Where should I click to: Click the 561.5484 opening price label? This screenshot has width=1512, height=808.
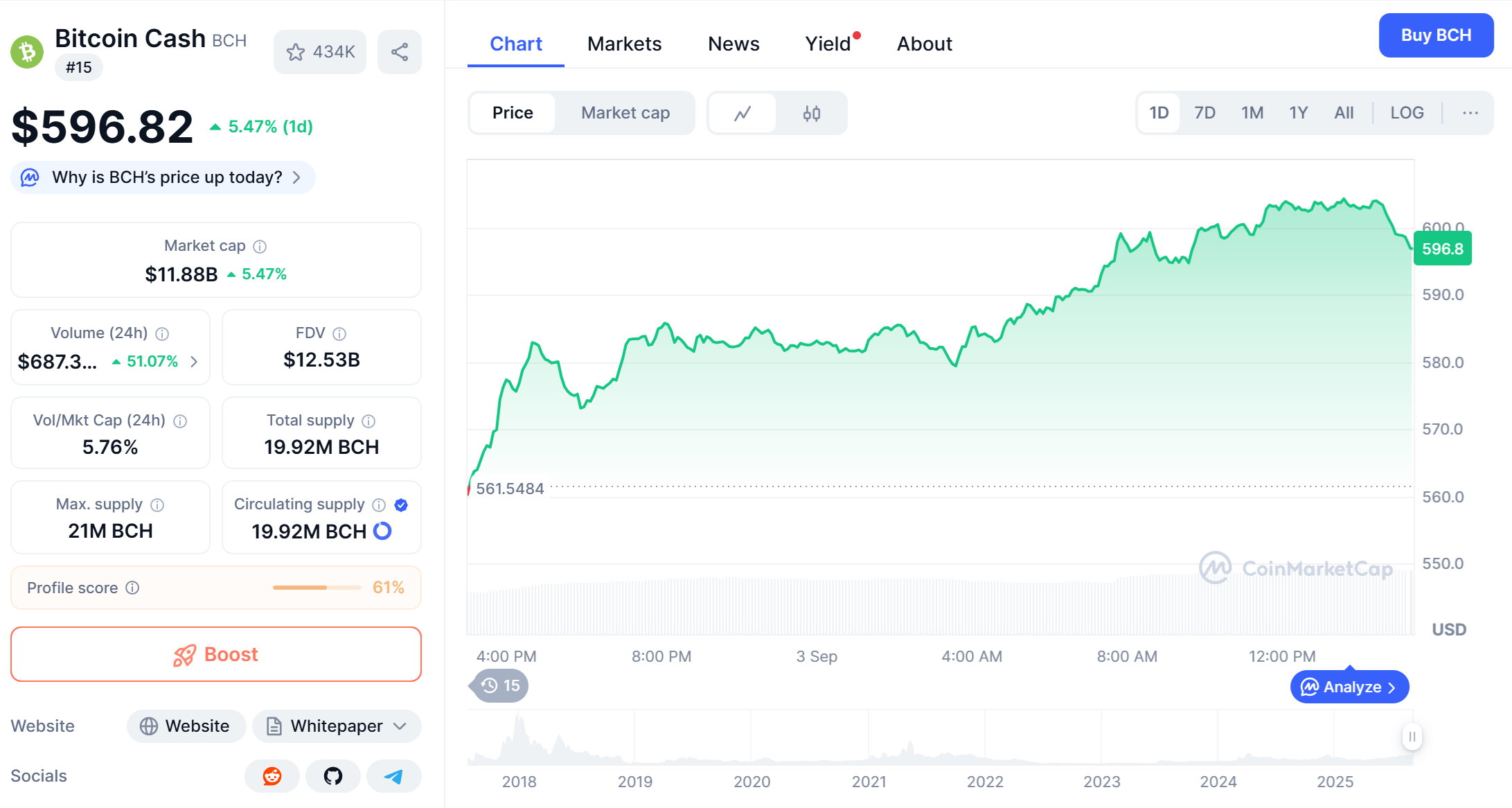[510, 489]
